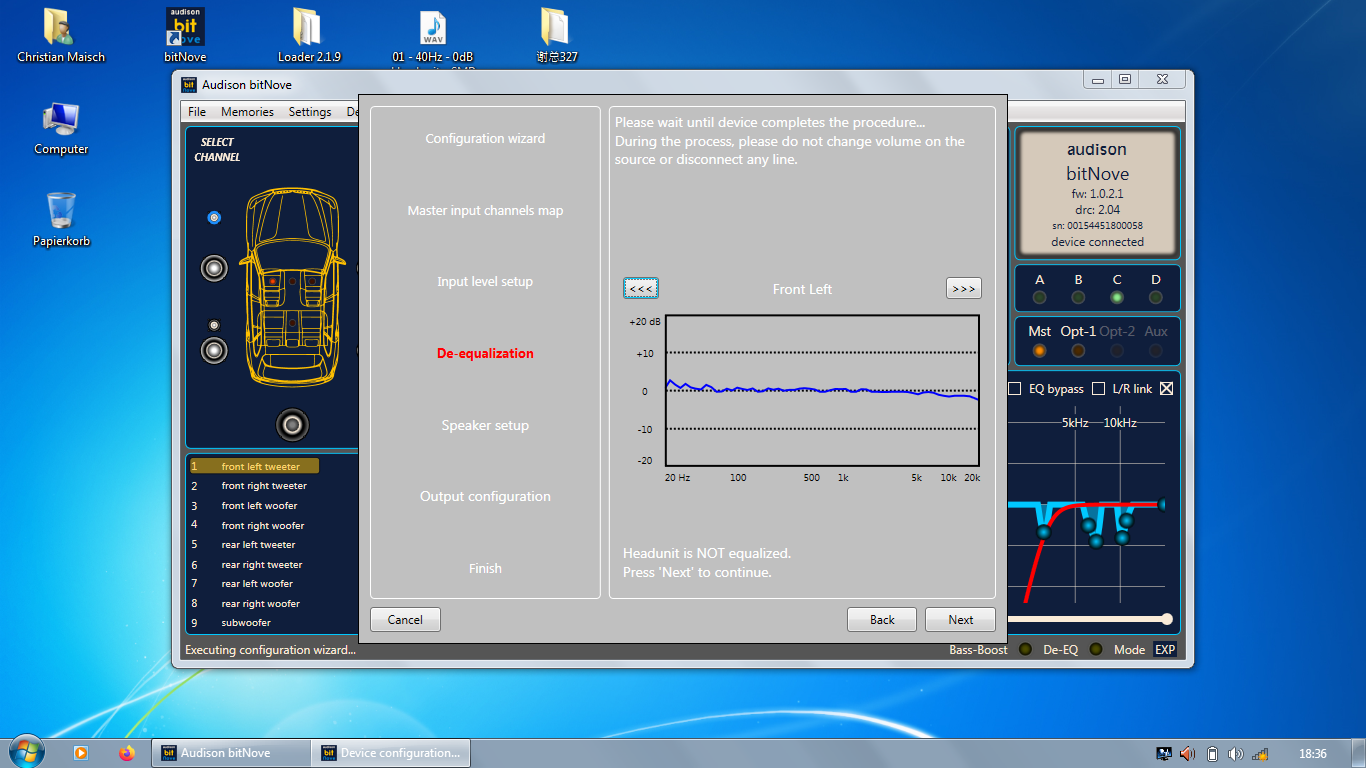Open the Memories menu
1366x768 pixels.
click(247, 112)
